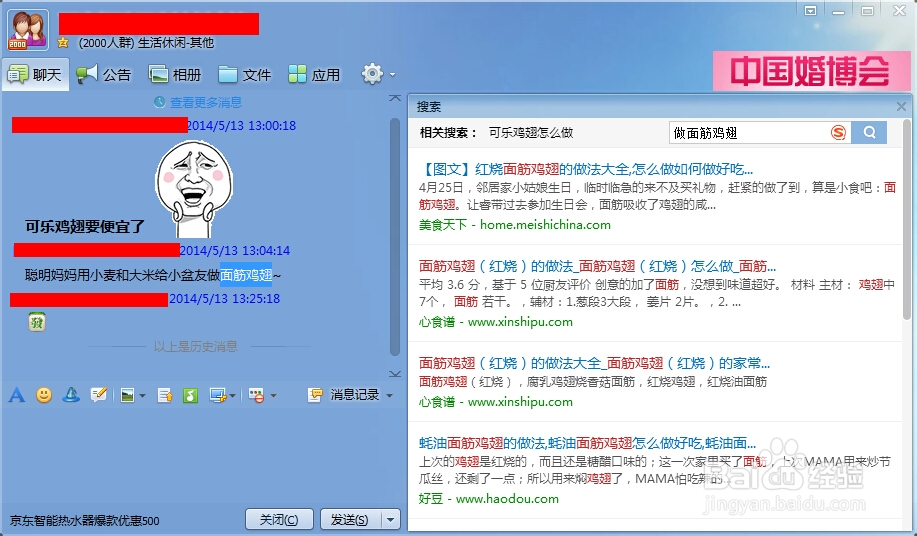The height and width of the screenshot is (536, 917).
Task: Minimize the chat window
Action: [x=839, y=11]
